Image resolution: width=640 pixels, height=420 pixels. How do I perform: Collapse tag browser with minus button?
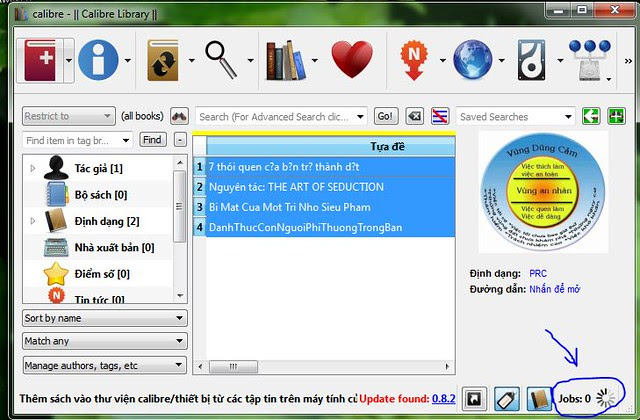click(x=180, y=140)
